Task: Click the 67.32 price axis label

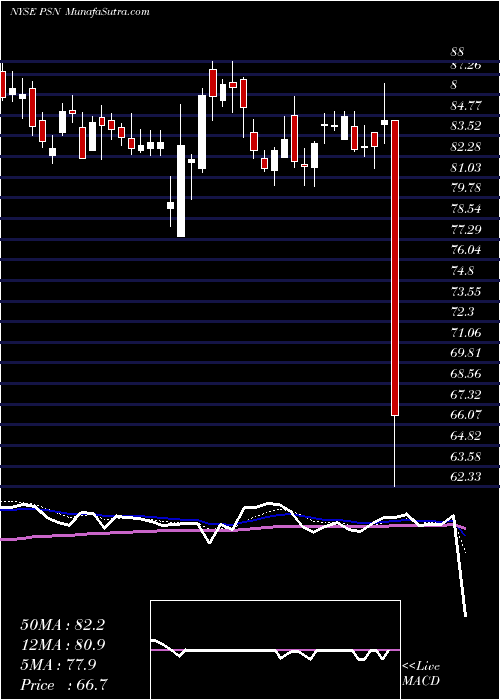Action: pos(466,395)
